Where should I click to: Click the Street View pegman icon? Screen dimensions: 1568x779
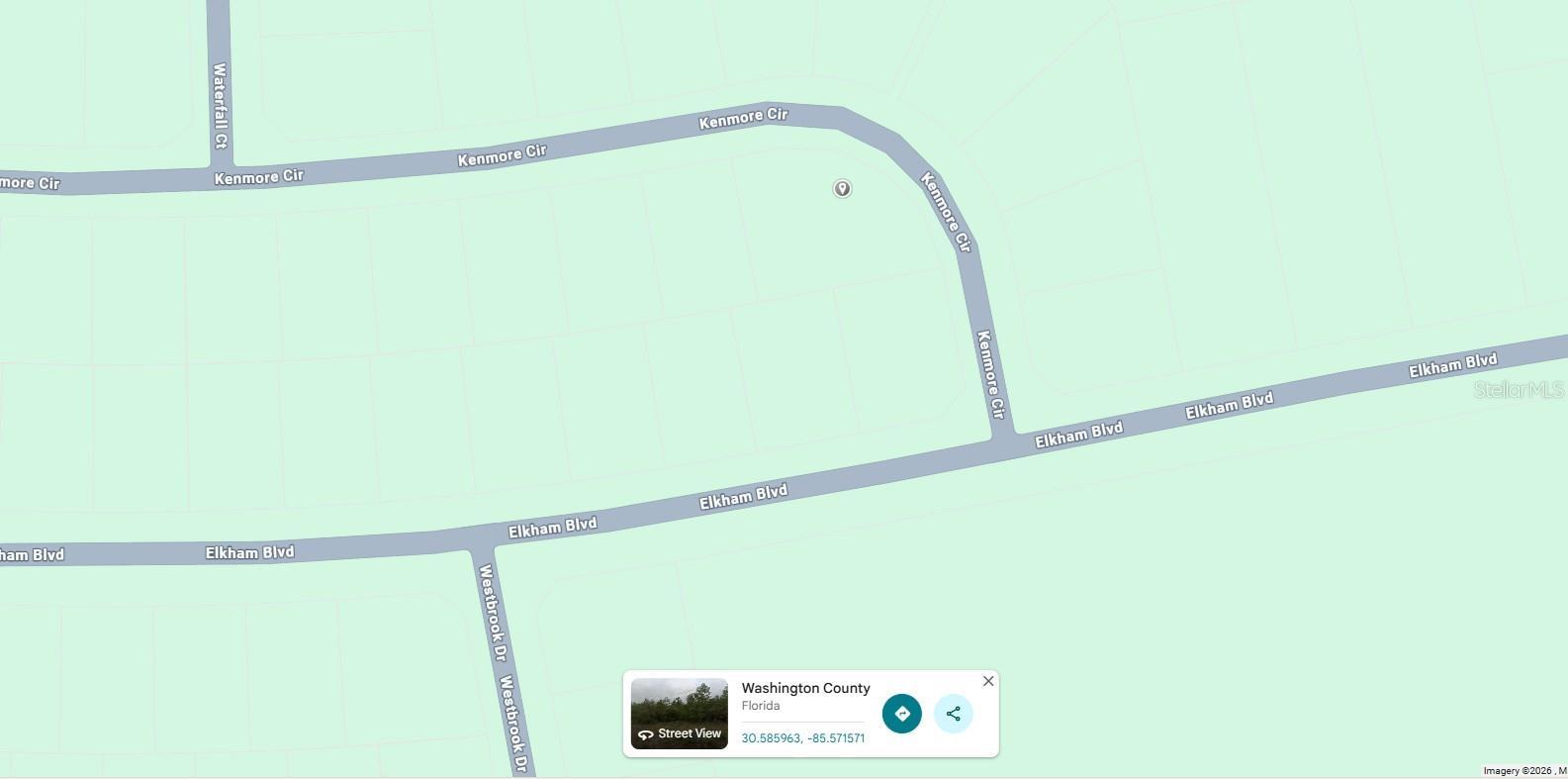[x=646, y=734]
